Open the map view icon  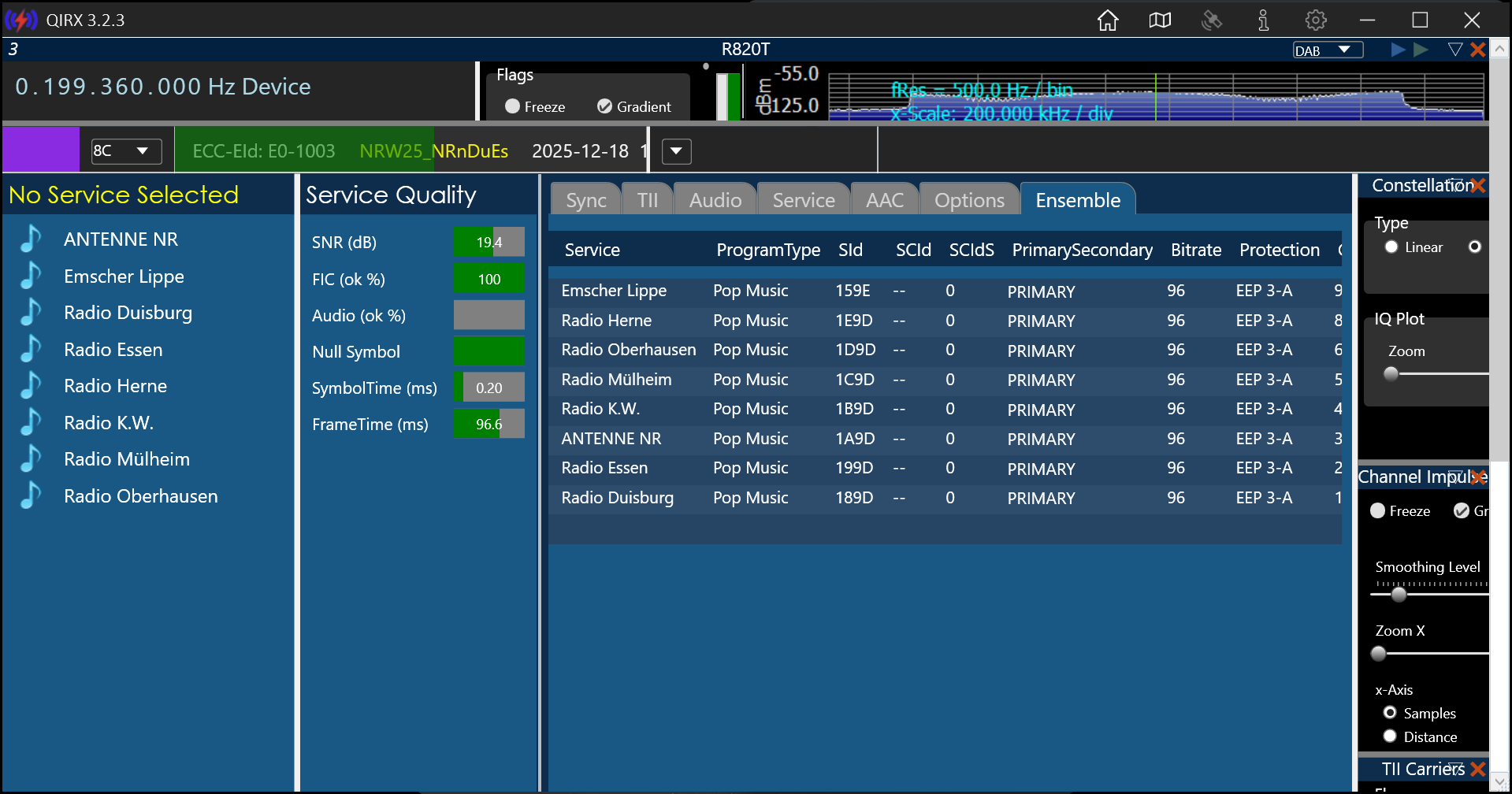pos(1160,20)
